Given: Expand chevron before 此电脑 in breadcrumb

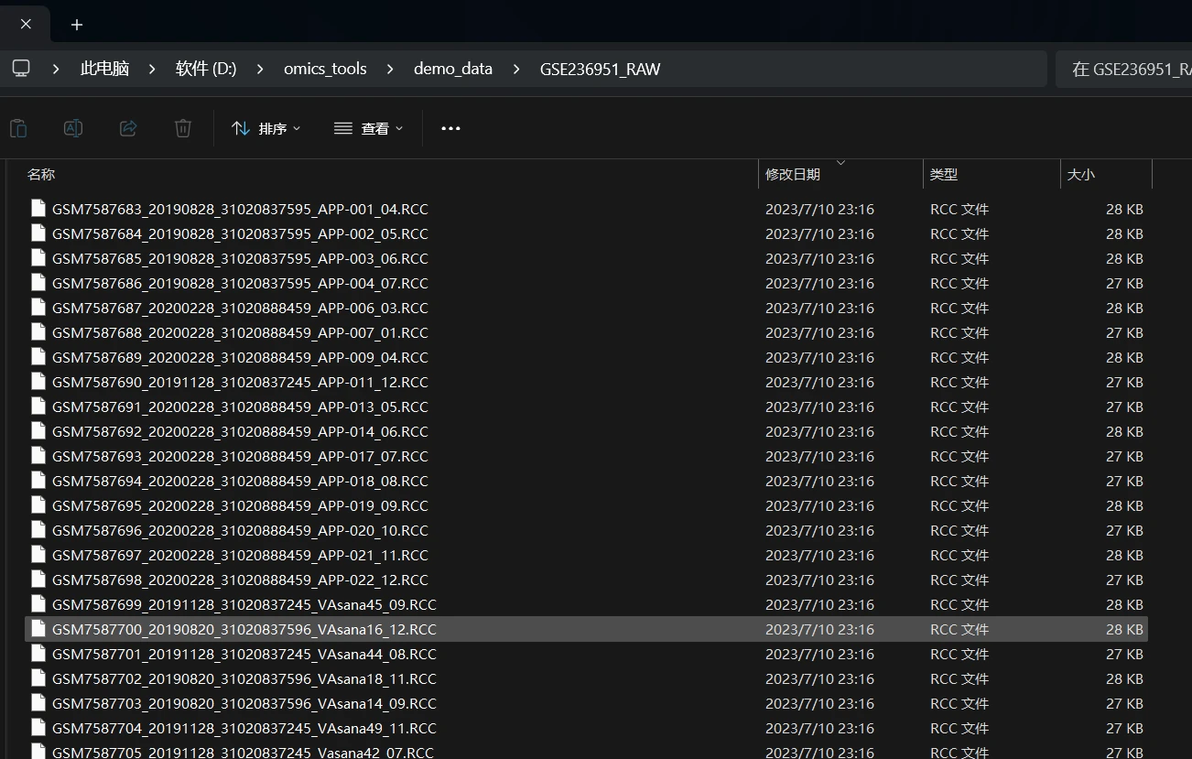Looking at the screenshot, I should (x=55, y=69).
